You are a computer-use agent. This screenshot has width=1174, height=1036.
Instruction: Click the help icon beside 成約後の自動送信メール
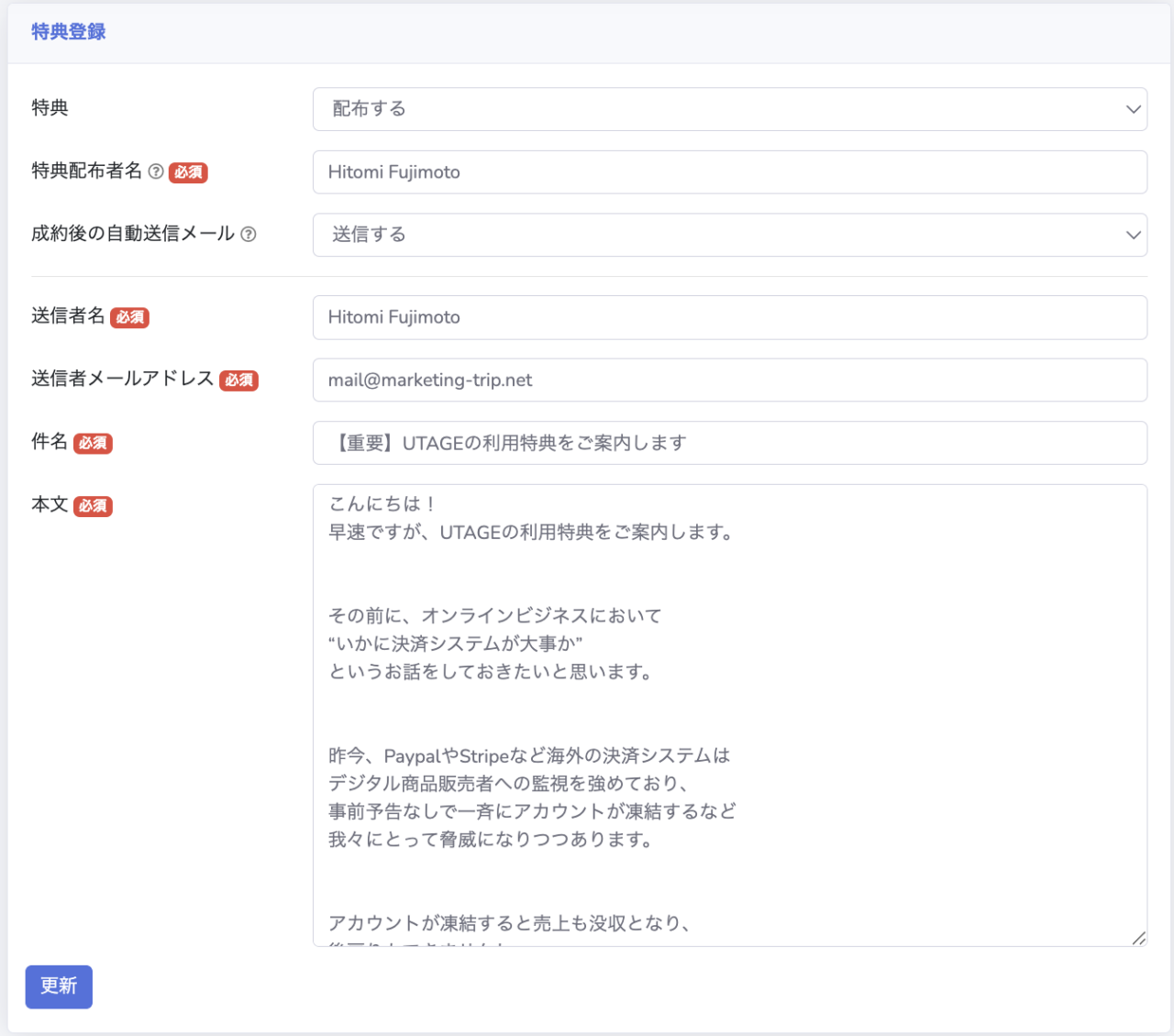(x=249, y=235)
